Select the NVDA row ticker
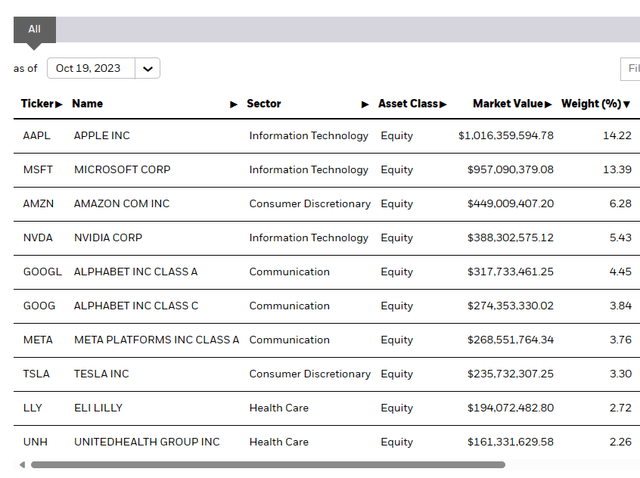This screenshot has width=640, height=478. click(38, 238)
